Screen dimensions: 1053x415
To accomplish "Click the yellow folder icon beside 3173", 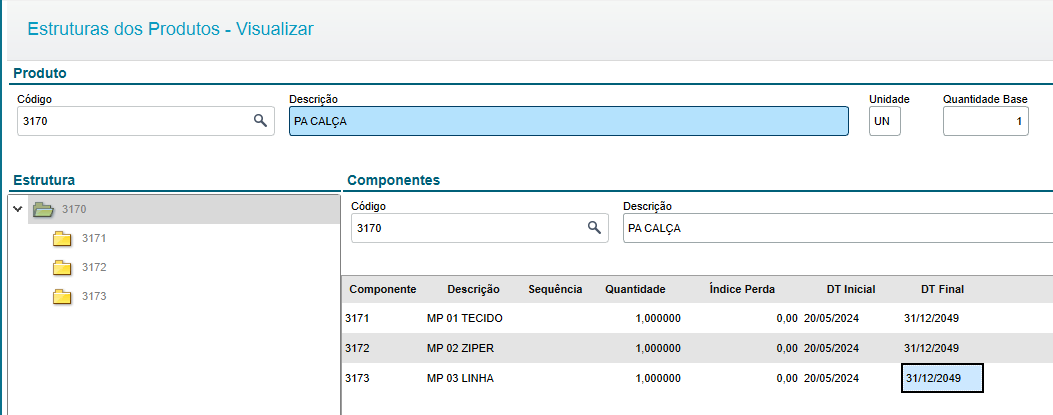I will pyautogui.click(x=62, y=296).
